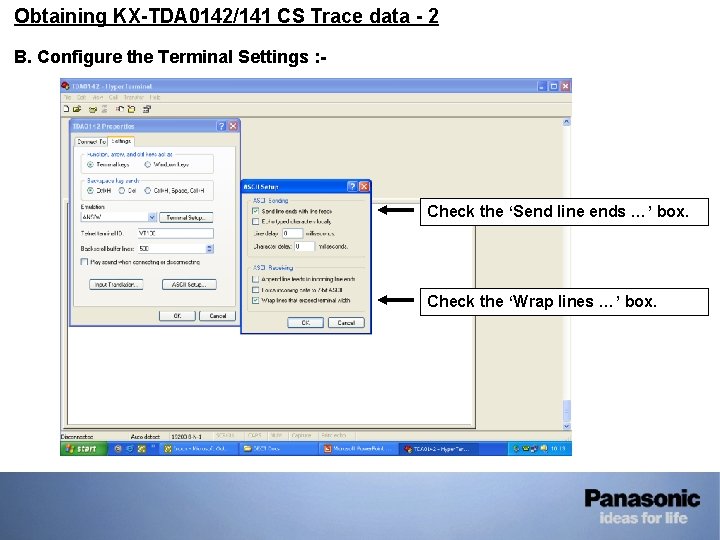Viewport: 720px width, 540px height.
Task: Click OK in the ASCII Setup dialog
Action: coord(305,323)
